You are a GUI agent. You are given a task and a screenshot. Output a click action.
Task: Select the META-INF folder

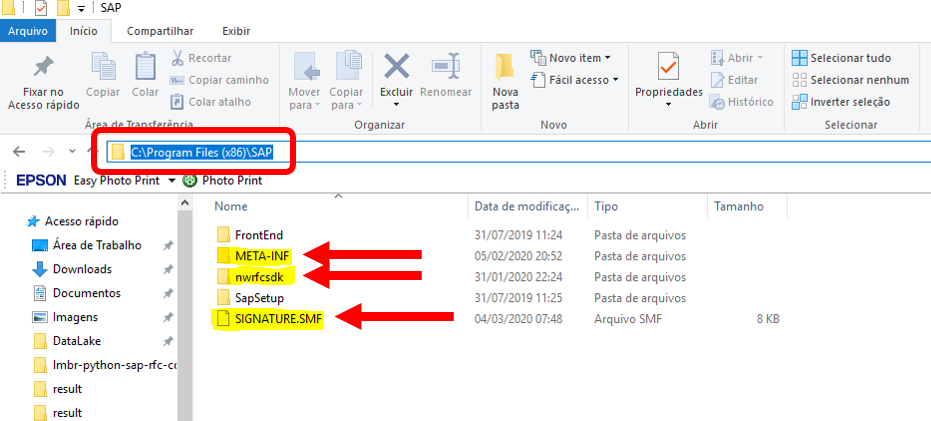[x=254, y=256]
